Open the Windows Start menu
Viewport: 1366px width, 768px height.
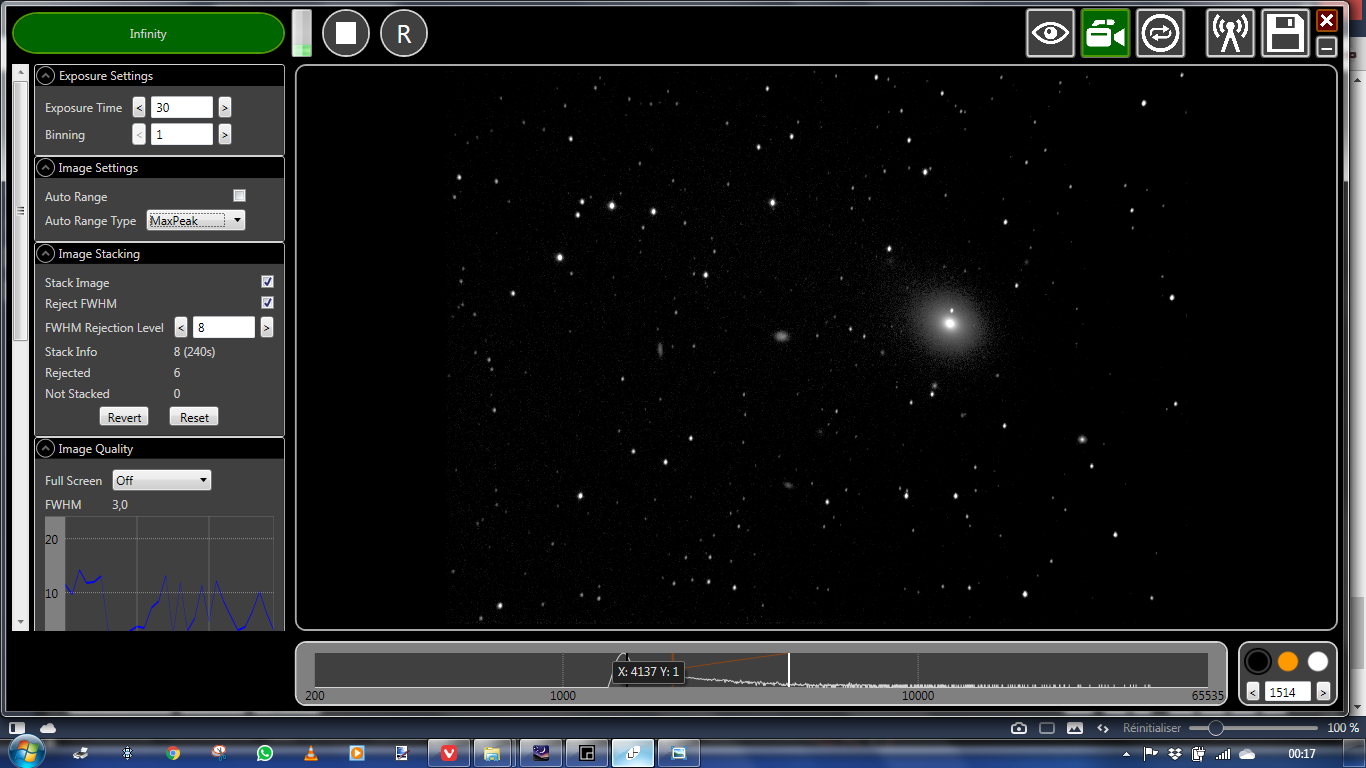pyautogui.click(x=26, y=753)
